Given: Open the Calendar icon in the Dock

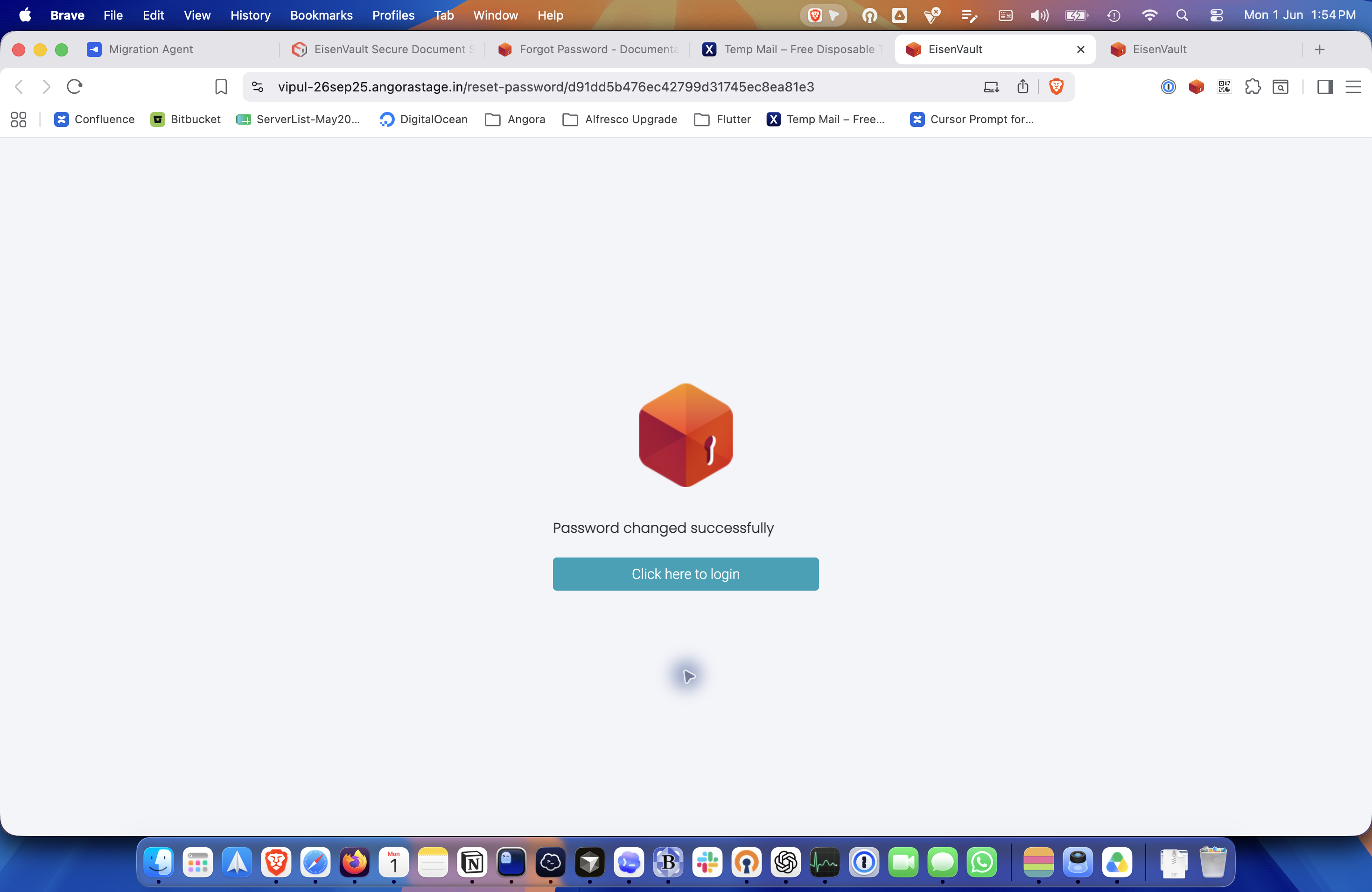Looking at the screenshot, I should (x=394, y=863).
